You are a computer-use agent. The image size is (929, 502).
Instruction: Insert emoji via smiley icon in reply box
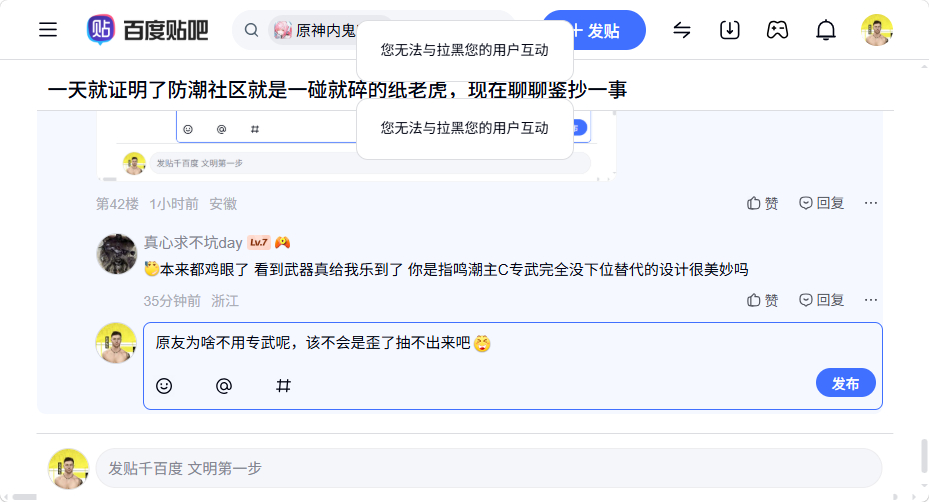click(x=164, y=386)
